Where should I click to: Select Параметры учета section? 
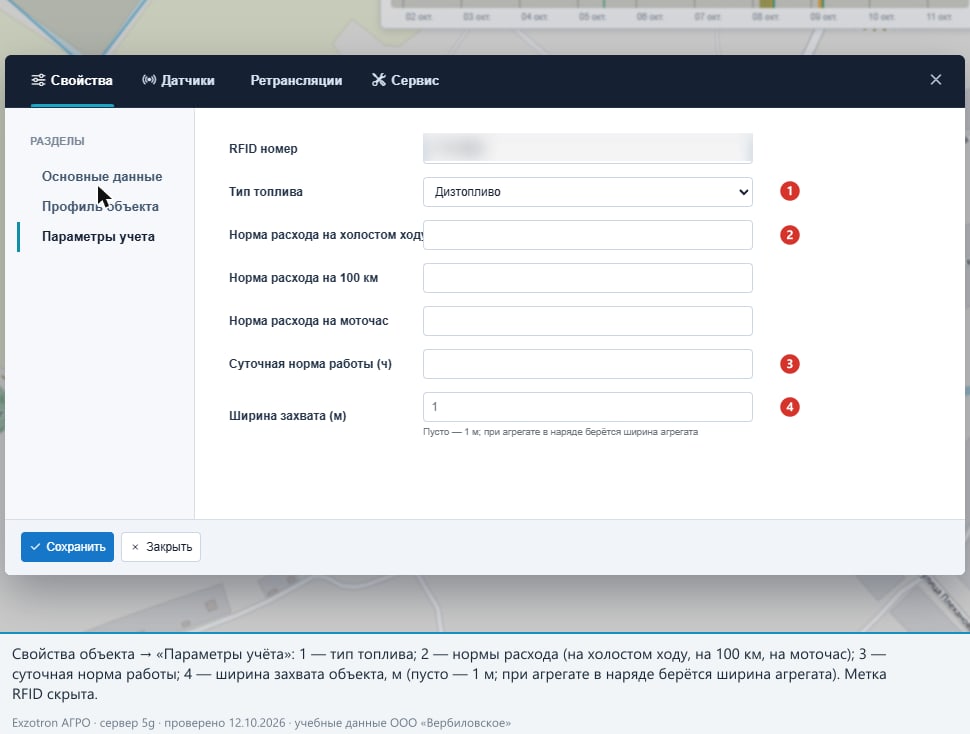pyautogui.click(x=98, y=237)
